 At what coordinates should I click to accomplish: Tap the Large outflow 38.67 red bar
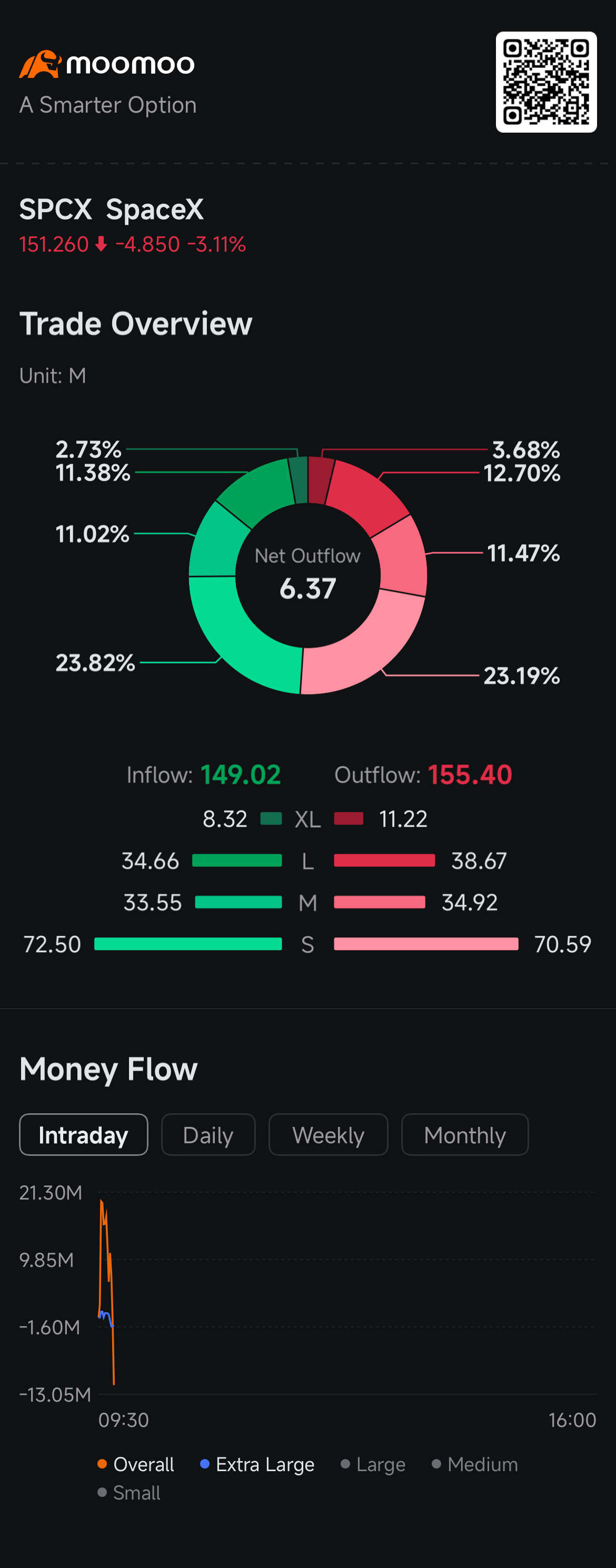click(385, 860)
